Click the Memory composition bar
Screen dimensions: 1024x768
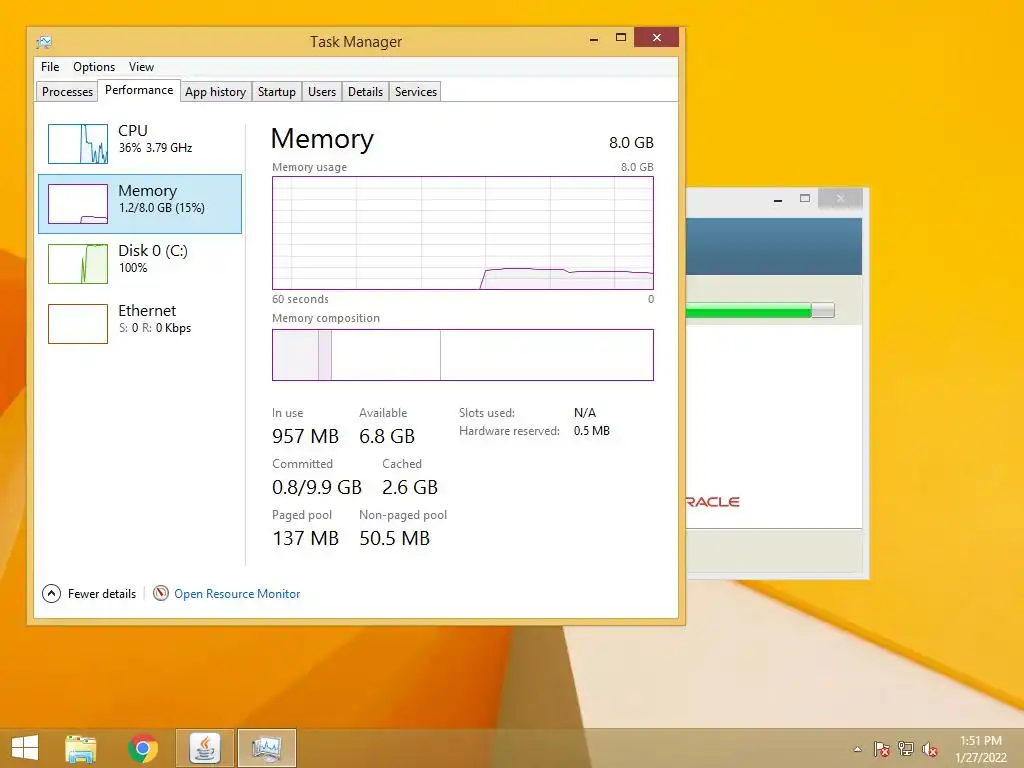point(462,355)
